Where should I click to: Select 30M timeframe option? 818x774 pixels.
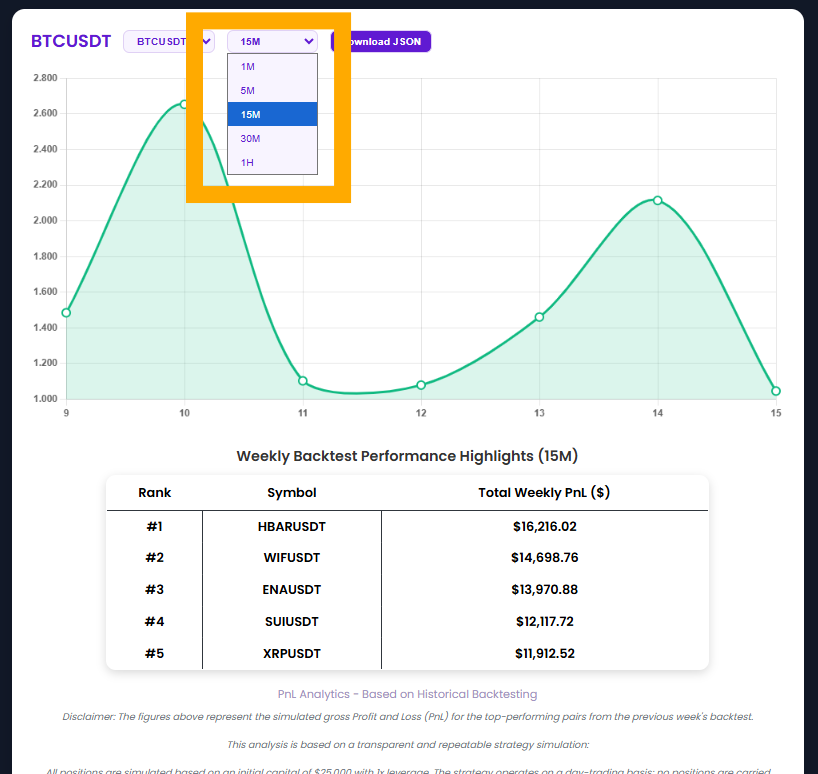(x=272, y=139)
